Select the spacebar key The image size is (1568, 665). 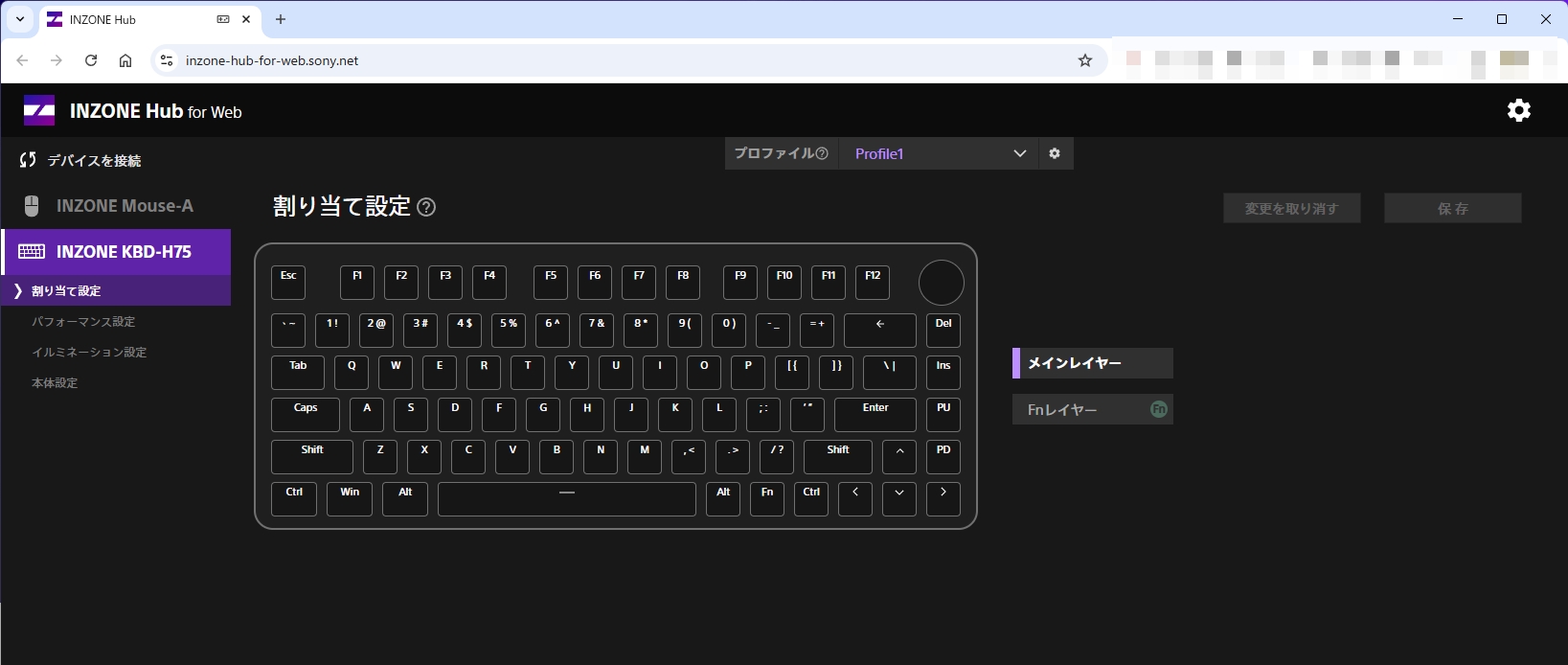pyautogui.click(x=567, y=499)
